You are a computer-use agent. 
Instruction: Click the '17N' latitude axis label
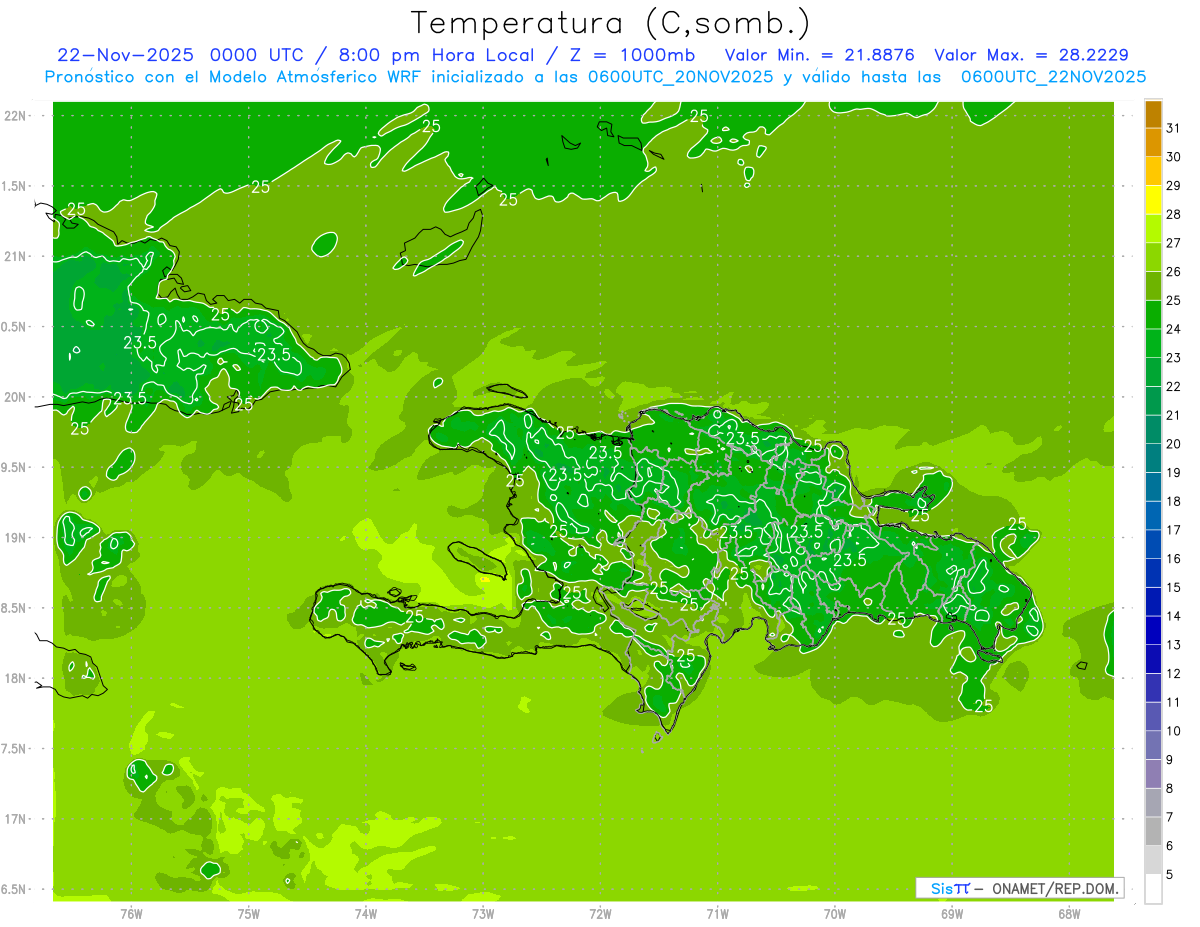coord(14,820)
